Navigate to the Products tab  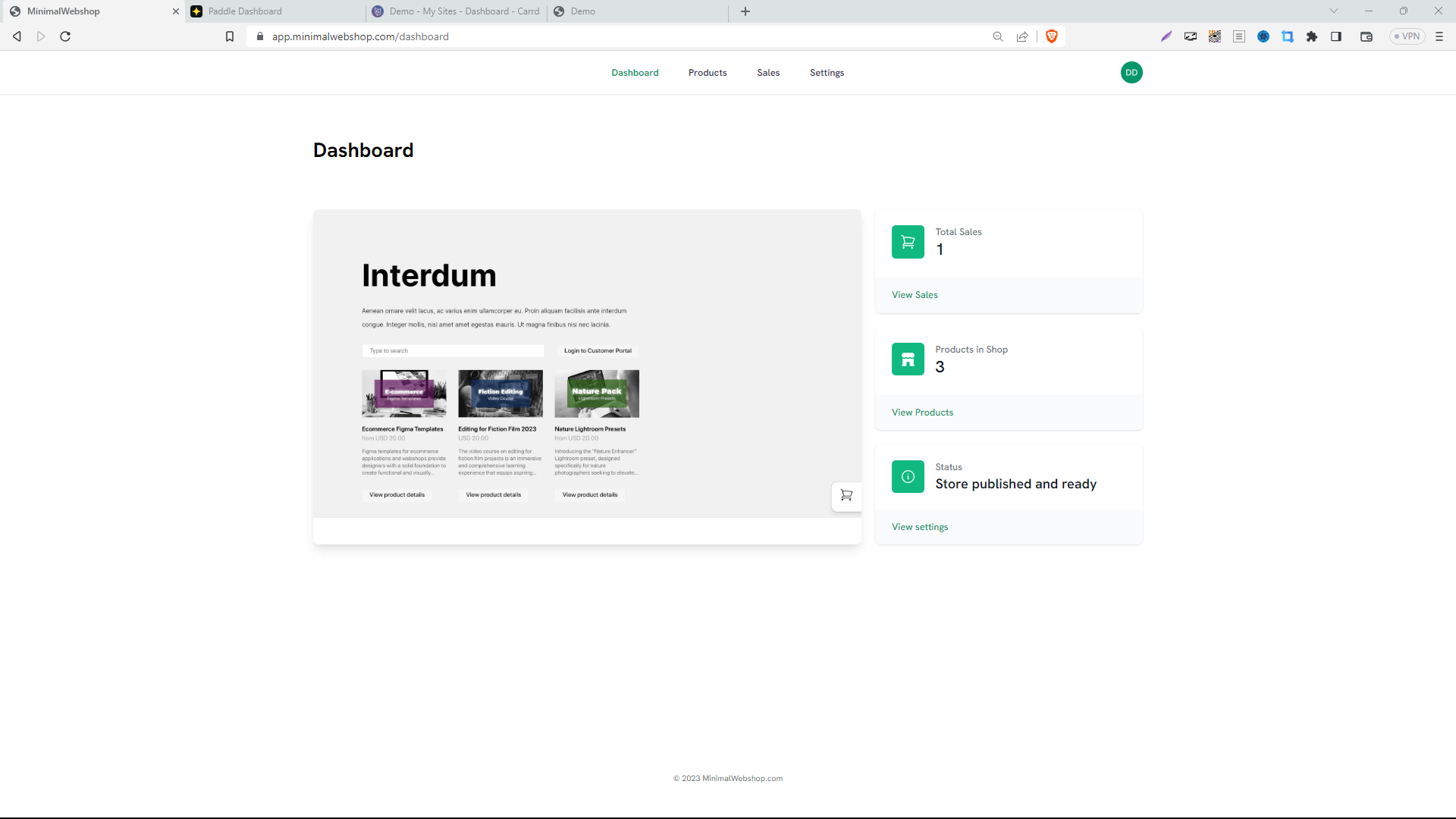708,72
